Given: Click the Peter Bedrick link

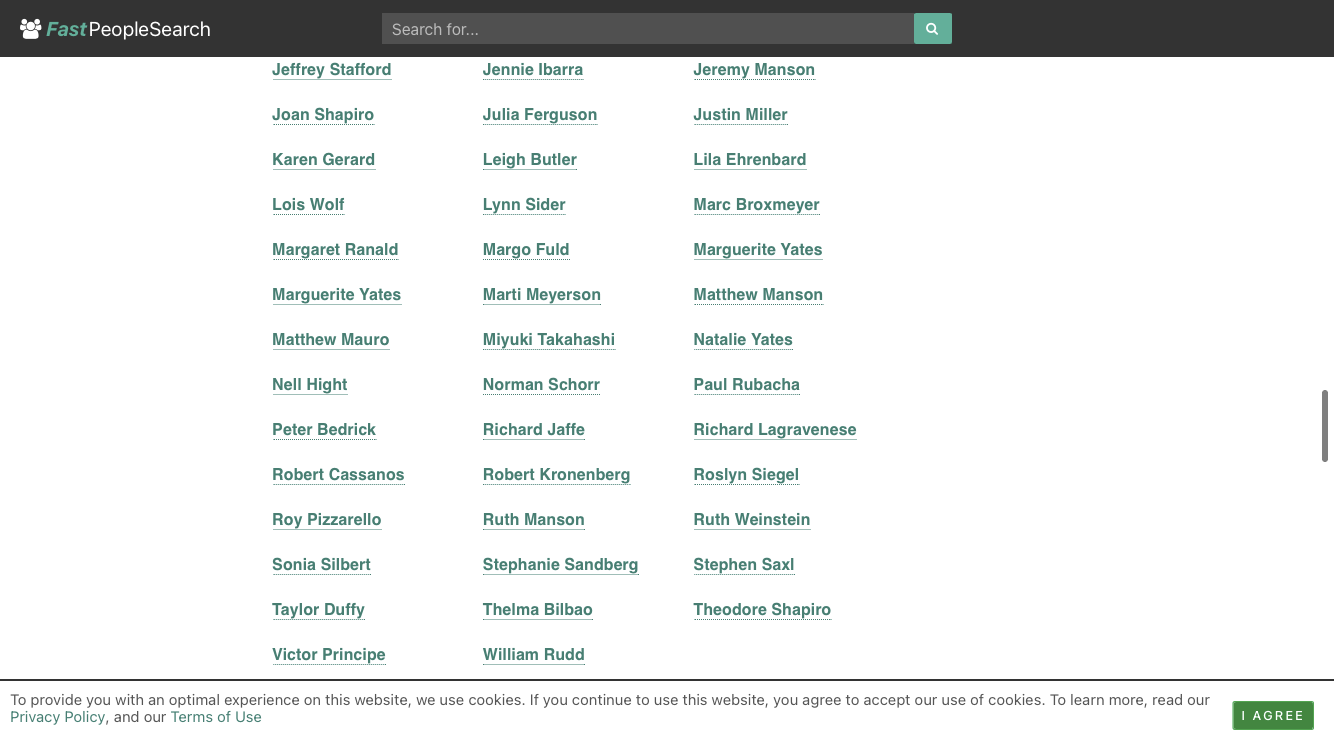Looking at the screenshot, I should point(324,429).
